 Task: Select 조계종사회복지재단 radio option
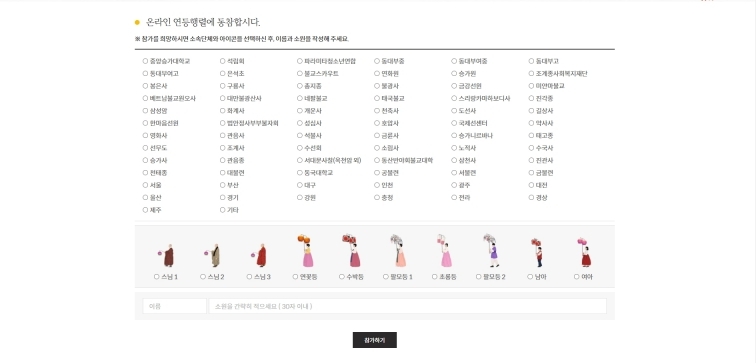click(x=531, y=74)
